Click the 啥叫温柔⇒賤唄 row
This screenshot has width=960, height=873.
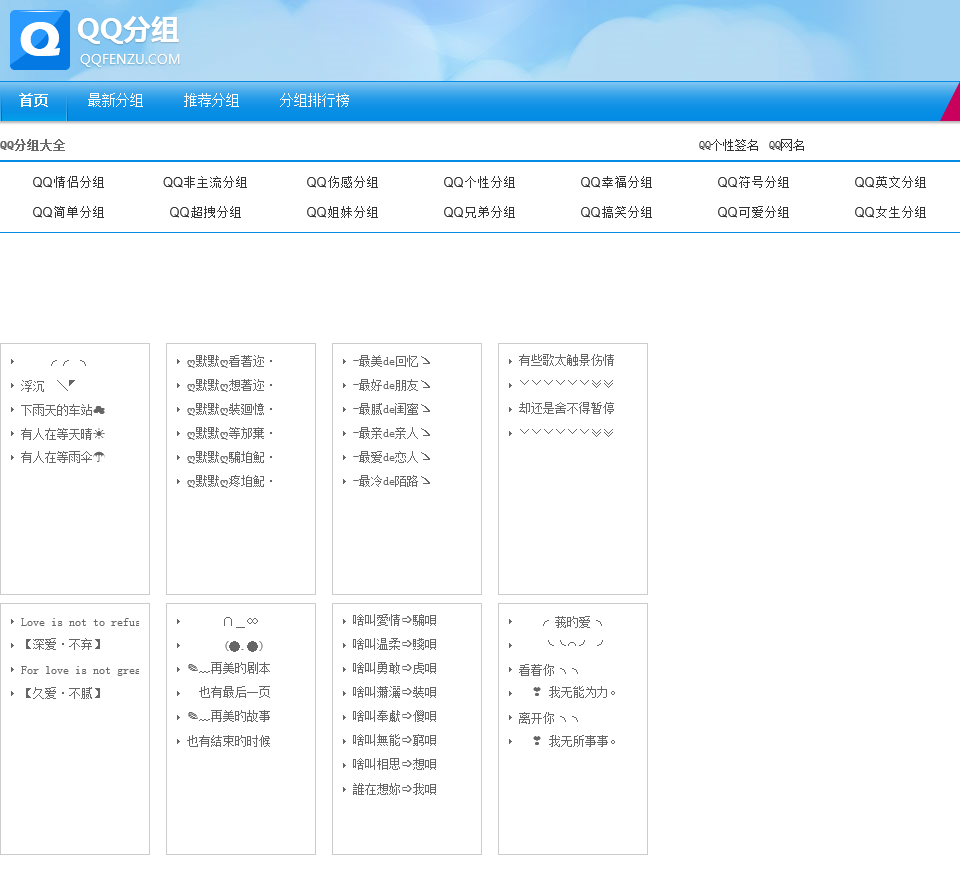[394, 644]
